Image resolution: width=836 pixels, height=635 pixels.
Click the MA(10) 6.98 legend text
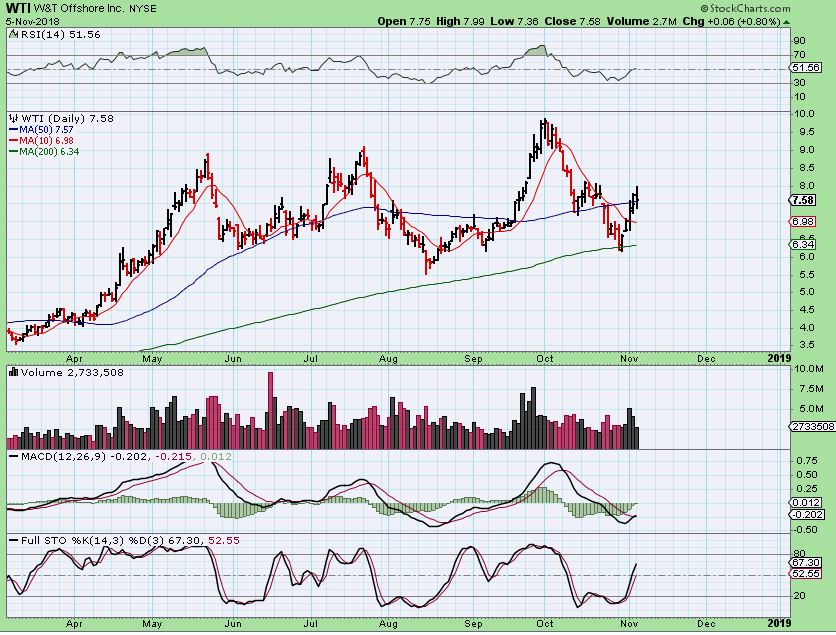(x=47, y=141)
